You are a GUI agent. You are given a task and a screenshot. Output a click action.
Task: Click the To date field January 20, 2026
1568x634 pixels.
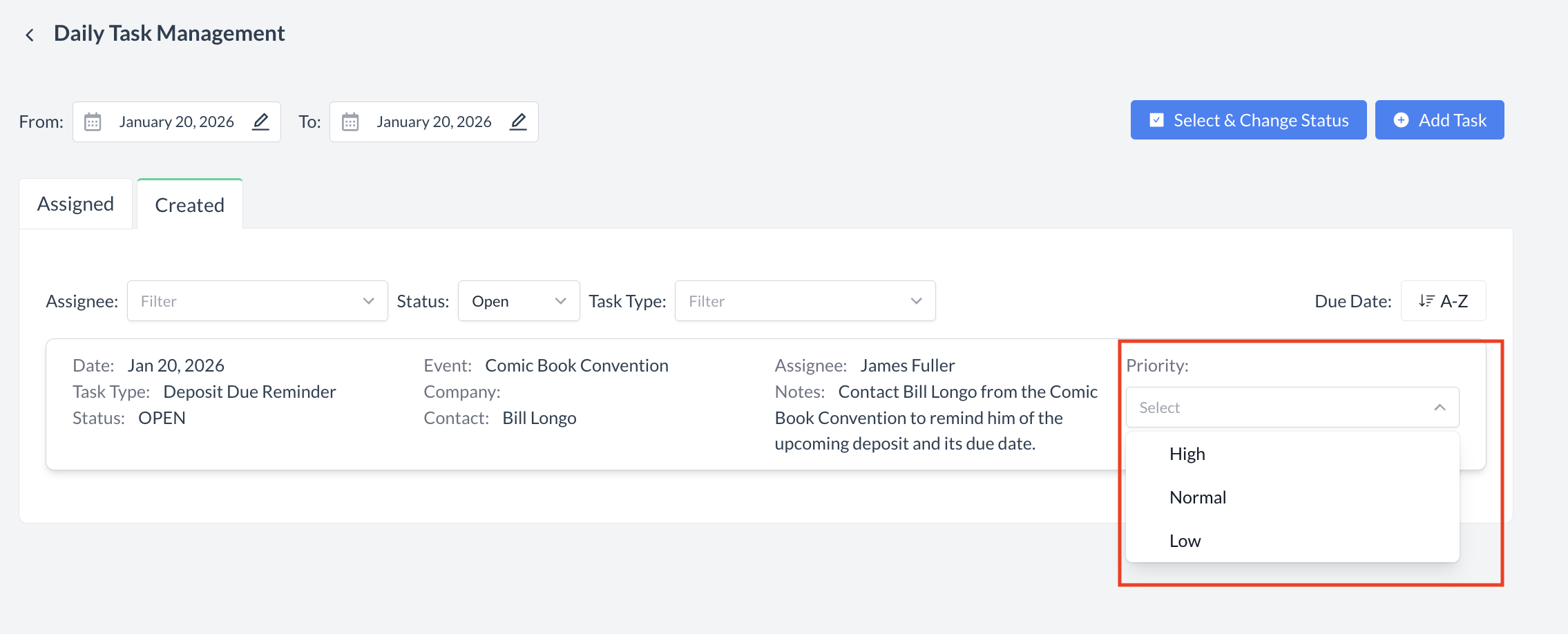(x=434, y=122)
